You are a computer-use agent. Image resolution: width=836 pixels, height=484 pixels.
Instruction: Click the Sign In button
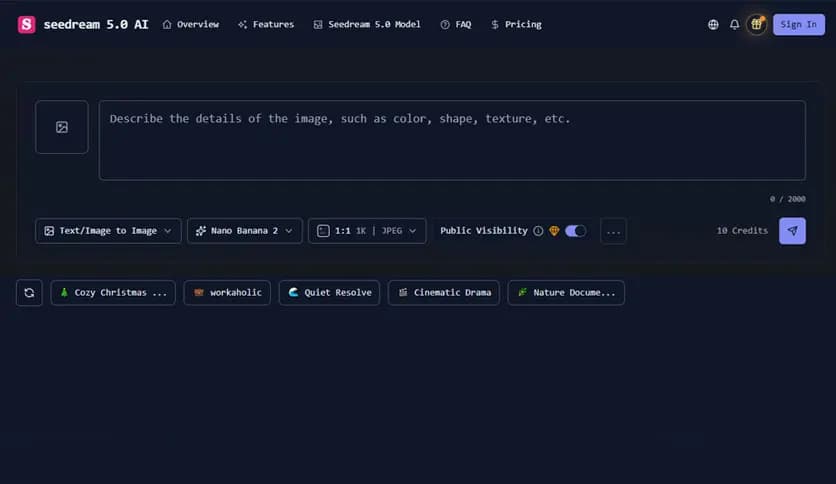click(799, 25)
